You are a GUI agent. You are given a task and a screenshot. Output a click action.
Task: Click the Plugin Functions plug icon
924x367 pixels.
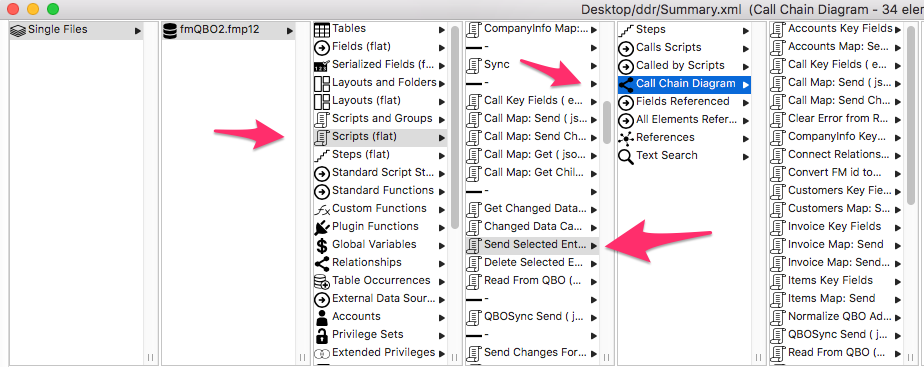322,227
